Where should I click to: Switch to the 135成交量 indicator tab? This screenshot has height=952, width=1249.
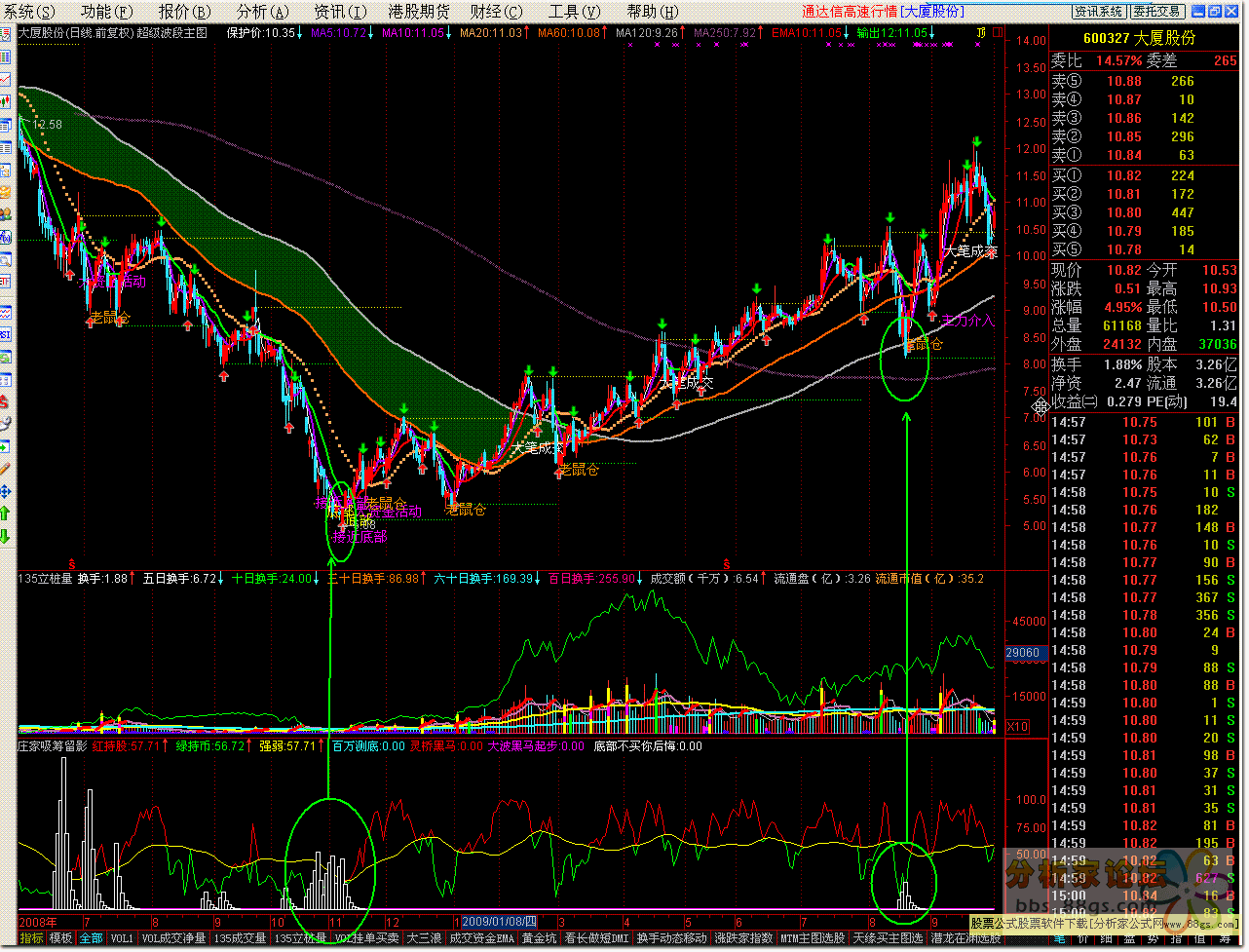[240, 938]
